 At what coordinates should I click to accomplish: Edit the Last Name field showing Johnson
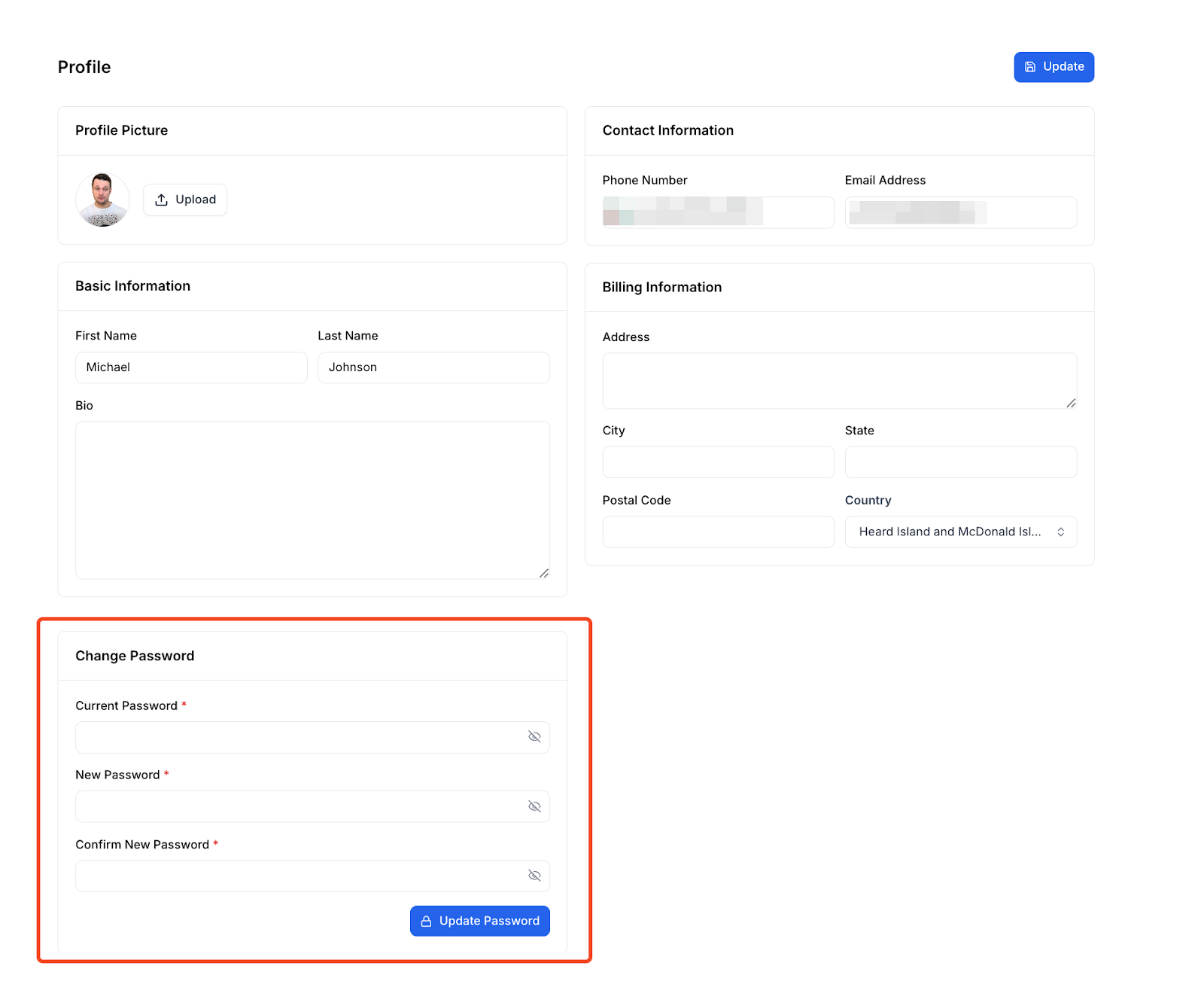(433, 367)
